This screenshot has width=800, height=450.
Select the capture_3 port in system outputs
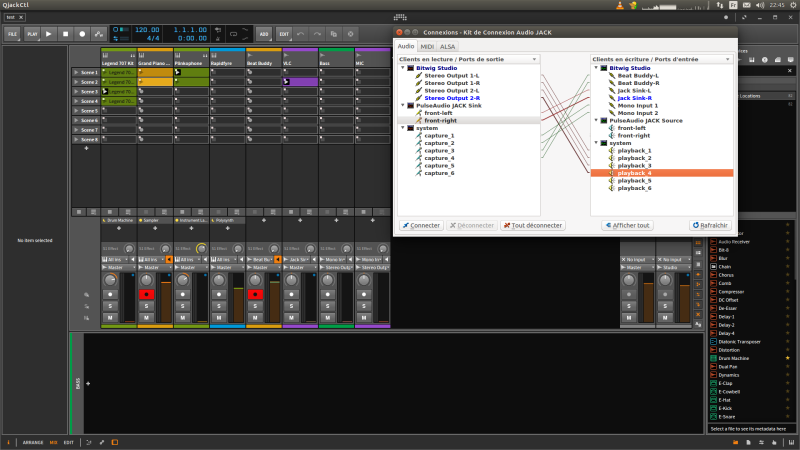pyautogui.click(x=438, y=150)
